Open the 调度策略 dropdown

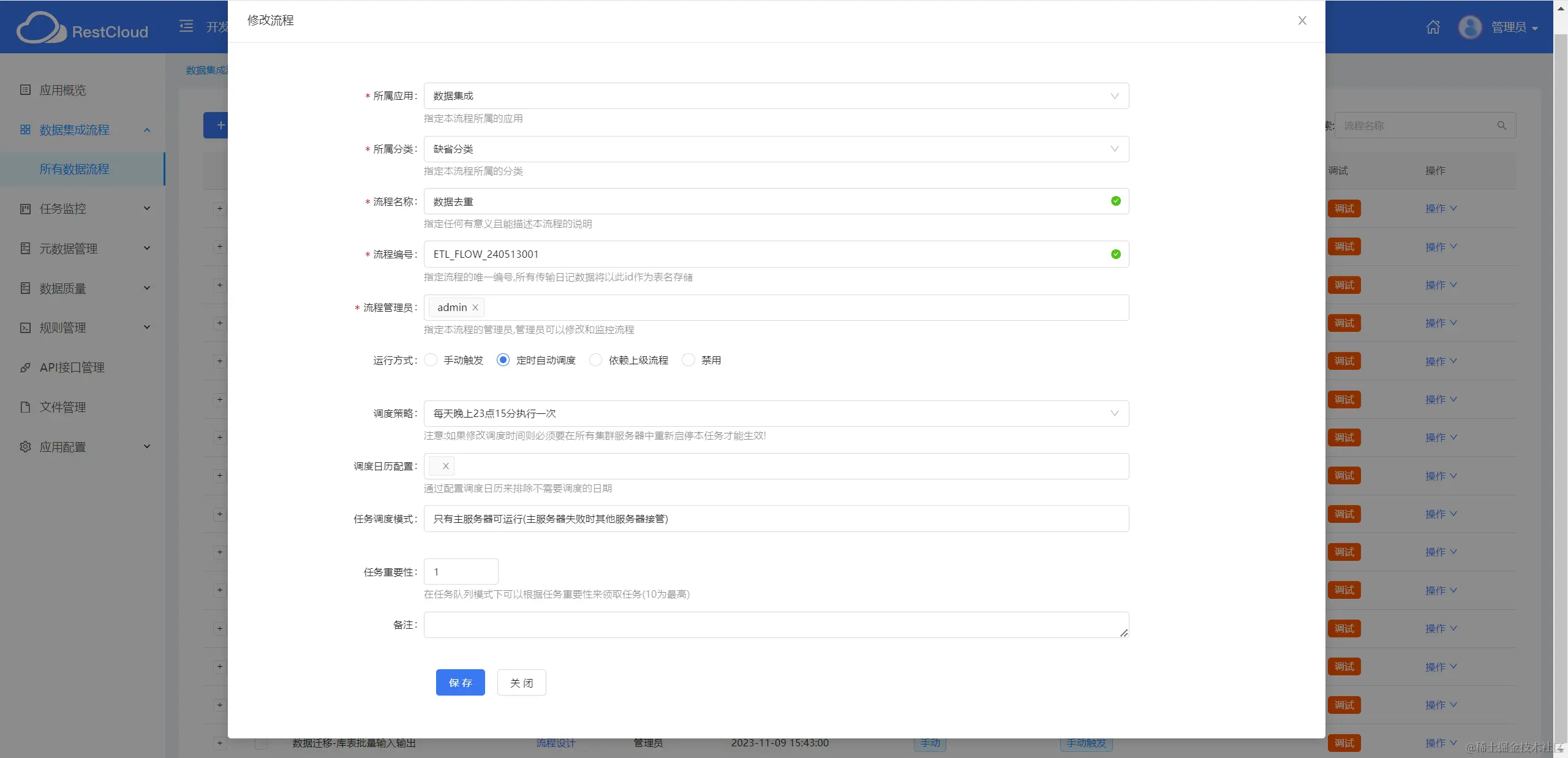click(x=1114, y=413)
